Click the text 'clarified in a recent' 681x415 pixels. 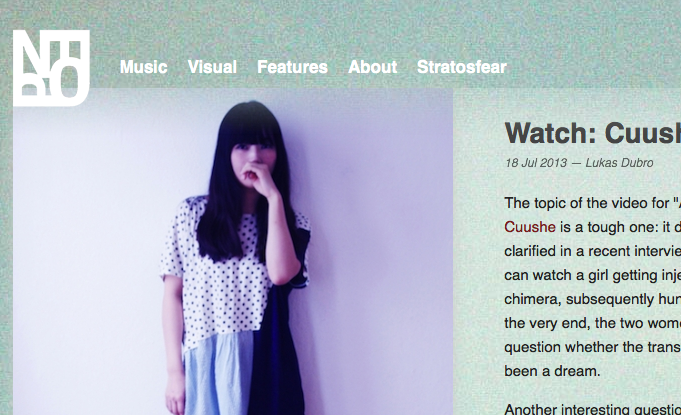[x=593, y=251]
